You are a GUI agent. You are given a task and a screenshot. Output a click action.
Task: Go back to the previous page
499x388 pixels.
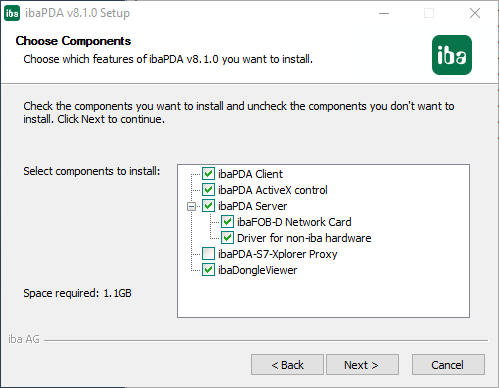pos(287,365)
